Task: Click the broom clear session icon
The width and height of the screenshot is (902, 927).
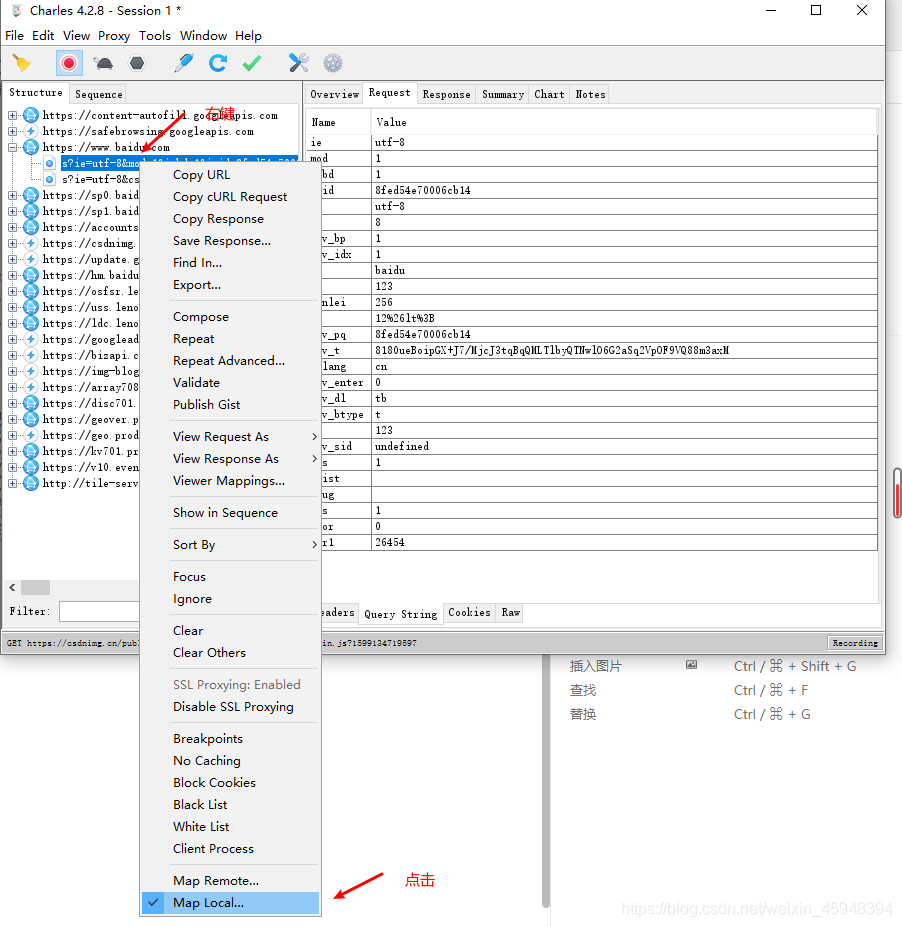Action: 22,63
